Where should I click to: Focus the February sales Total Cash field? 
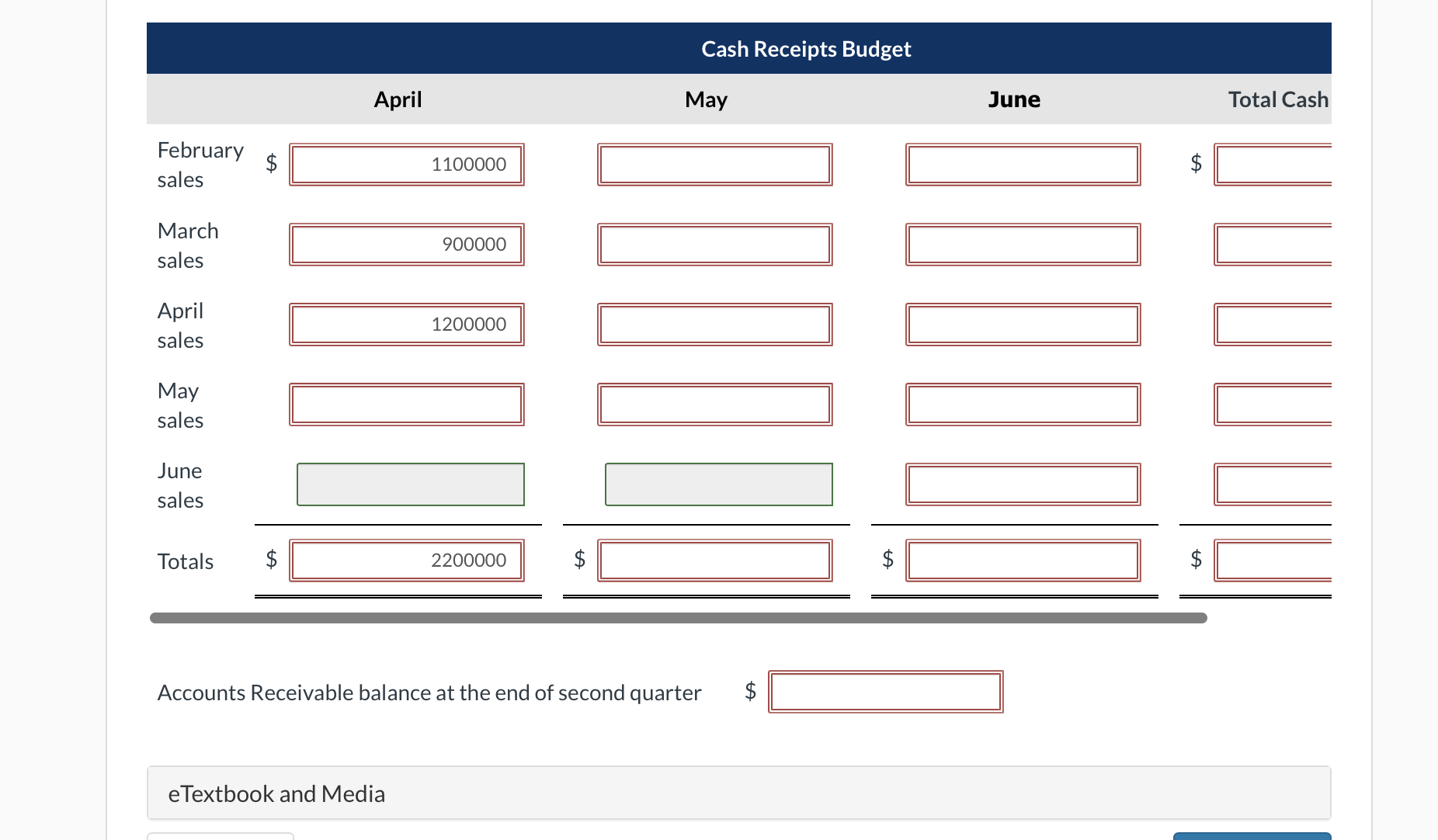[1273, 165]
